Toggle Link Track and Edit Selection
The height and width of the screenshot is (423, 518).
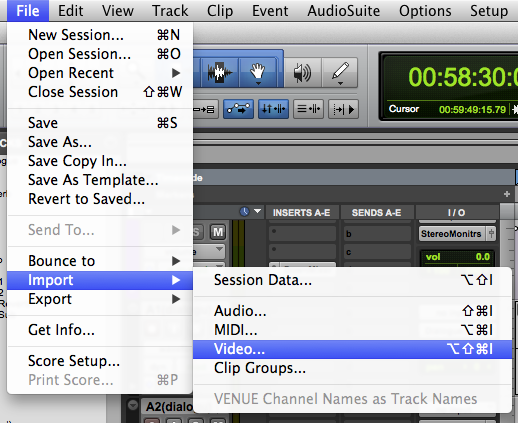[308, 109]
